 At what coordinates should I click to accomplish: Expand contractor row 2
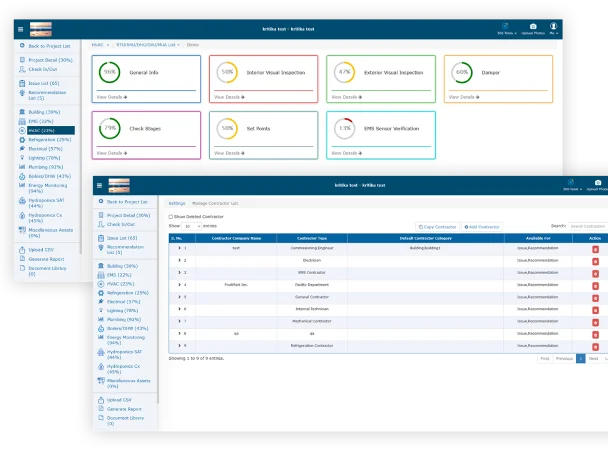[179, 260]
